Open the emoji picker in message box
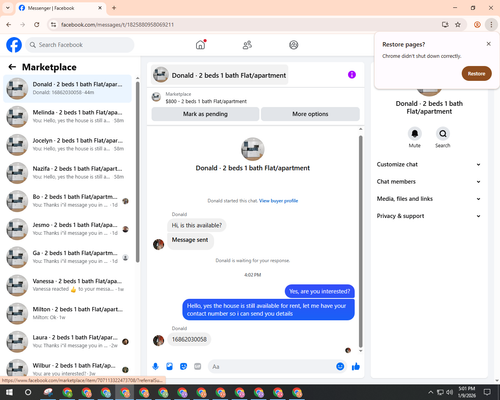Image resolution: width=500 pixels, height=400 pixels. 340,367
